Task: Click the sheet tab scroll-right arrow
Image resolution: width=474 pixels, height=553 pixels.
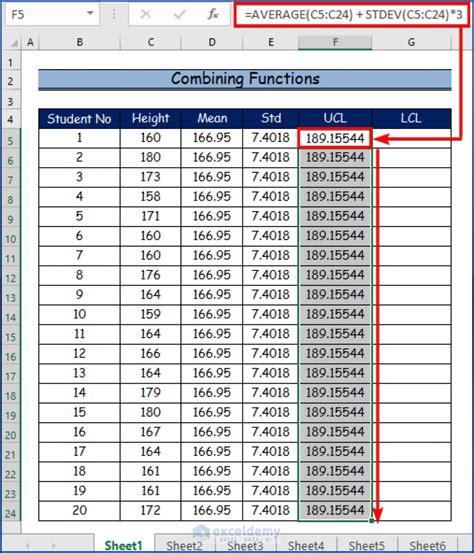Action: pos(54,546)
